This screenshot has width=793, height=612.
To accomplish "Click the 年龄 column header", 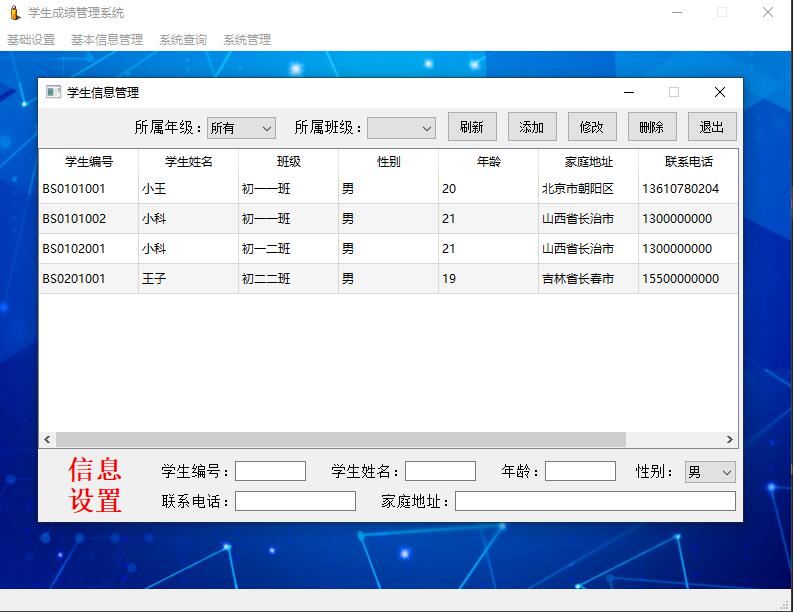I will pyautogui.click(x=488, y=161).
